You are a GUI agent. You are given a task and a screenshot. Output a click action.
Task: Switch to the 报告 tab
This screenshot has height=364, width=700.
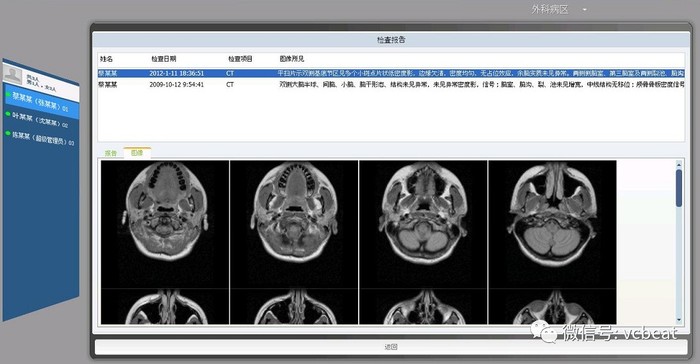(111, 153)
